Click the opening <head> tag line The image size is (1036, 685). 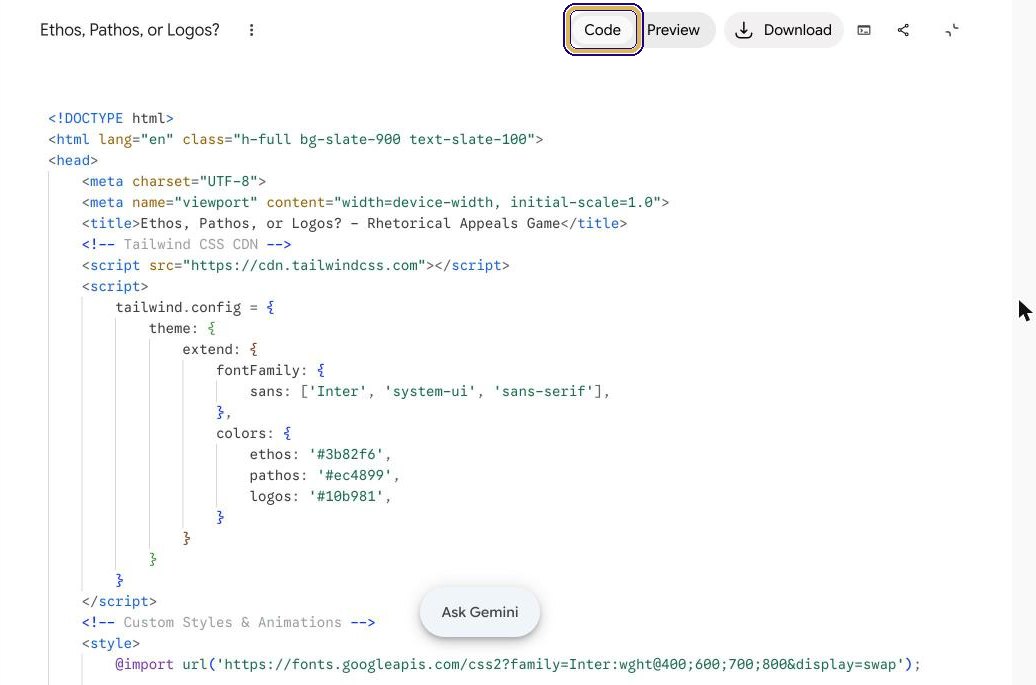[73, 161]
